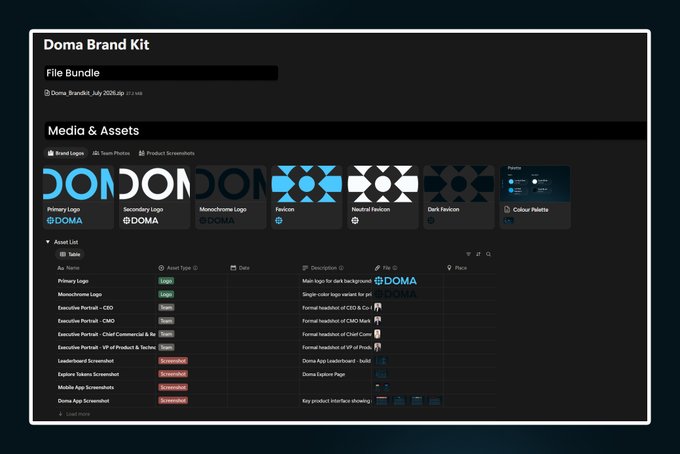This screenshot has height=454, width=680.
Task: Click the File Bundle heading
Action: (73, 73)
